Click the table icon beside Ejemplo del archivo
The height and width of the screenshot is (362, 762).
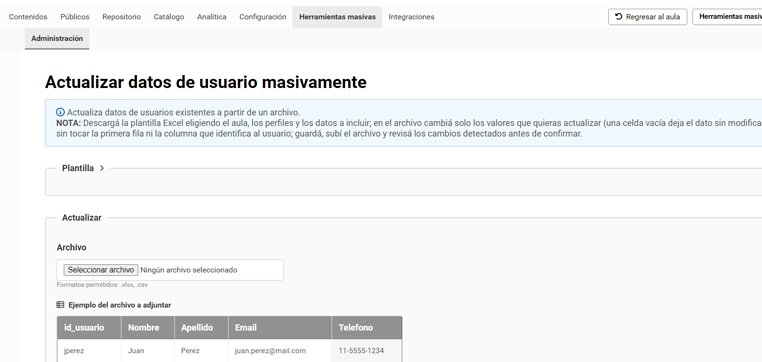click(60, 305)
